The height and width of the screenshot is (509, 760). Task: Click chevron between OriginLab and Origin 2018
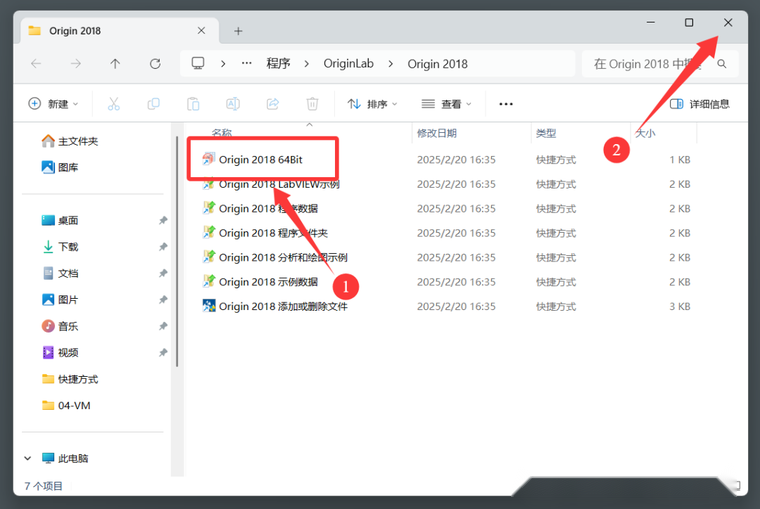click(x=391, y=64)
